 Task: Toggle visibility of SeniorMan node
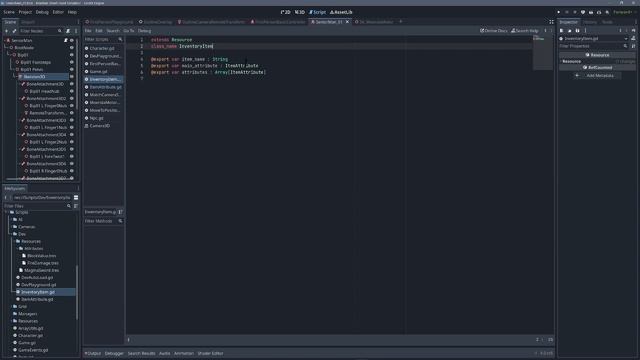(72, 40)
